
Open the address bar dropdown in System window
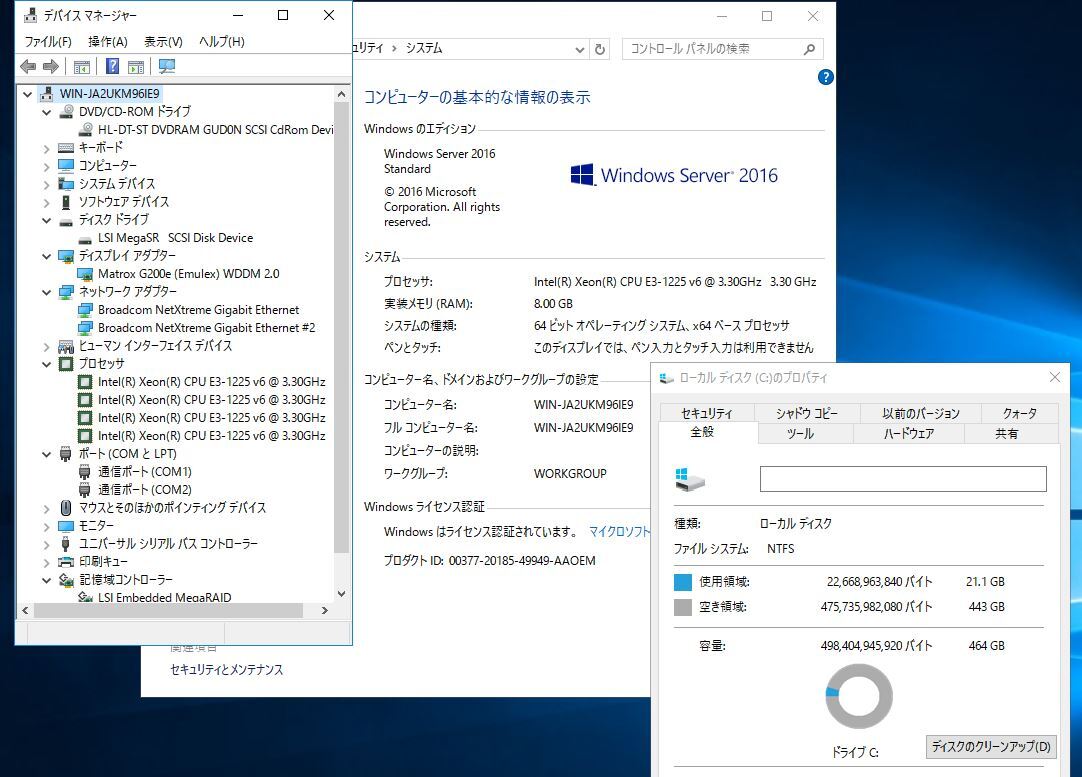pos(580,49)
